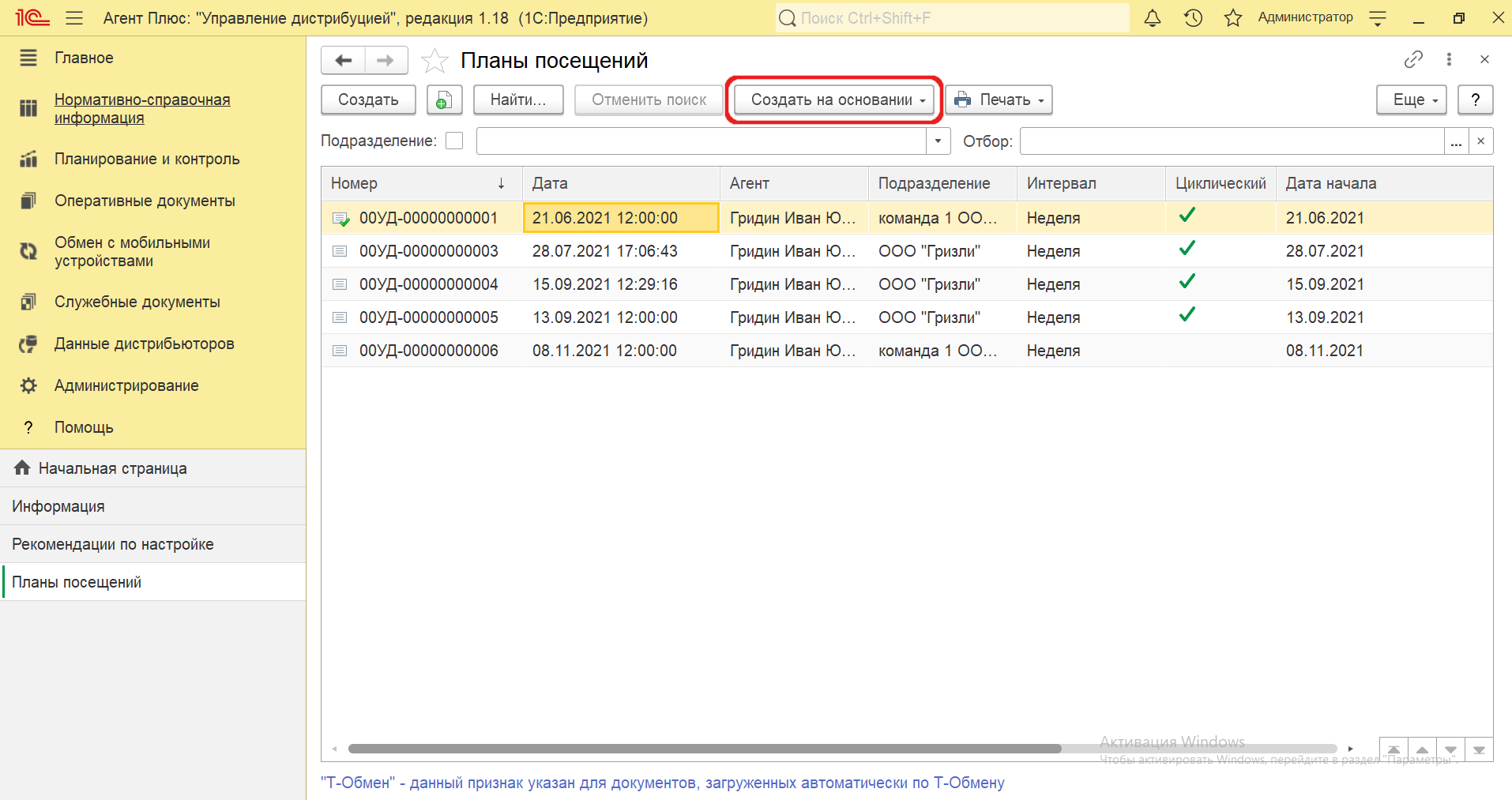Screen dimensions: 1512x800
Task: Open history clock icon
Action: pyautogui.click(x=1193, y=17)
